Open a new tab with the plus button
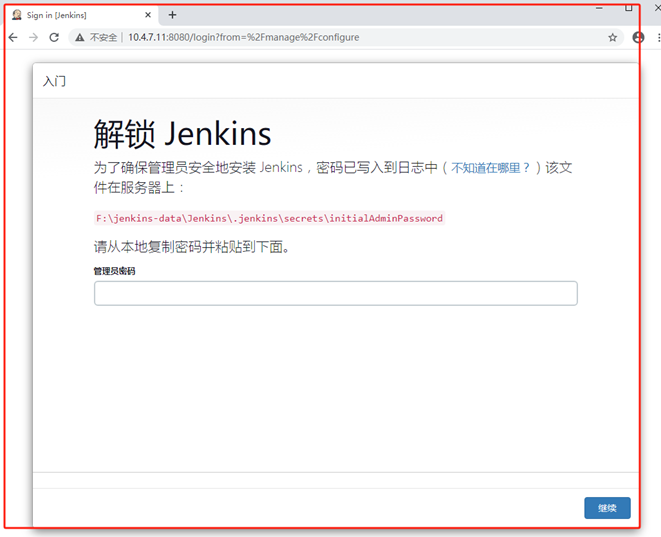Image resolution: width=661 pixels, height=537 pixels. 172,15
